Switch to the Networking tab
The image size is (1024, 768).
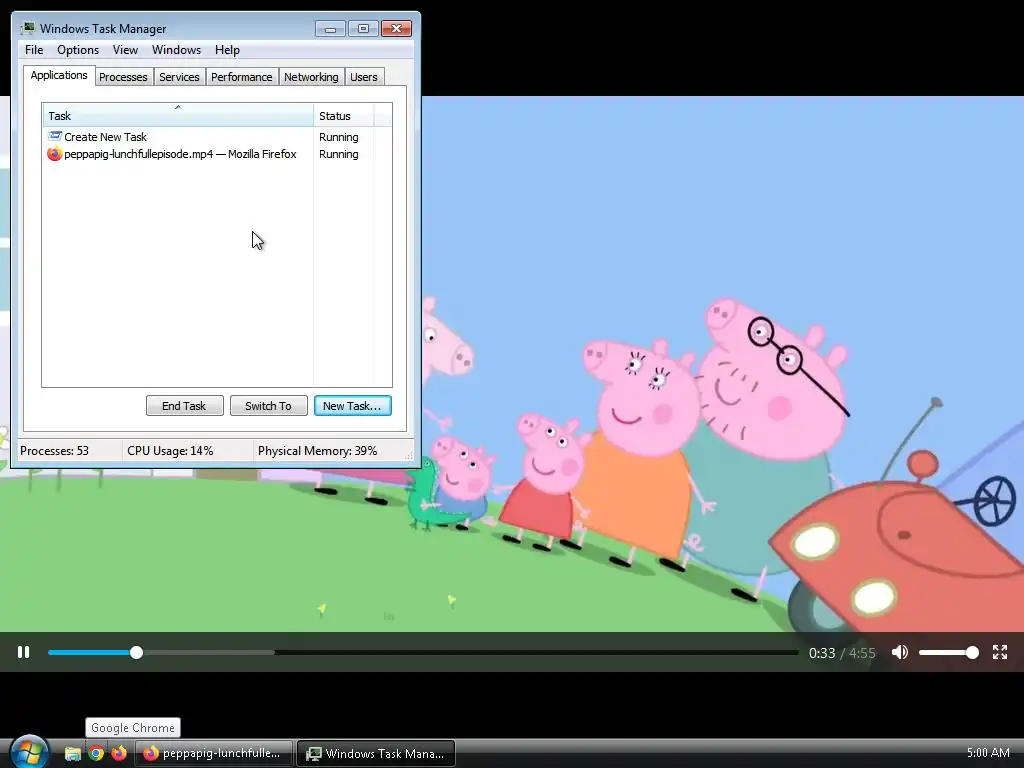(x=311, y=77)
